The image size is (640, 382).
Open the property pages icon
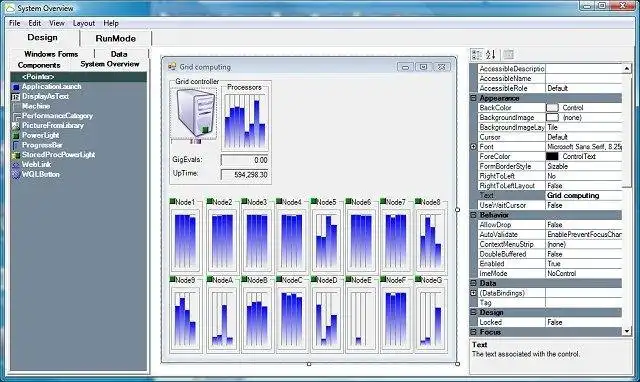(x=508, y=54)
